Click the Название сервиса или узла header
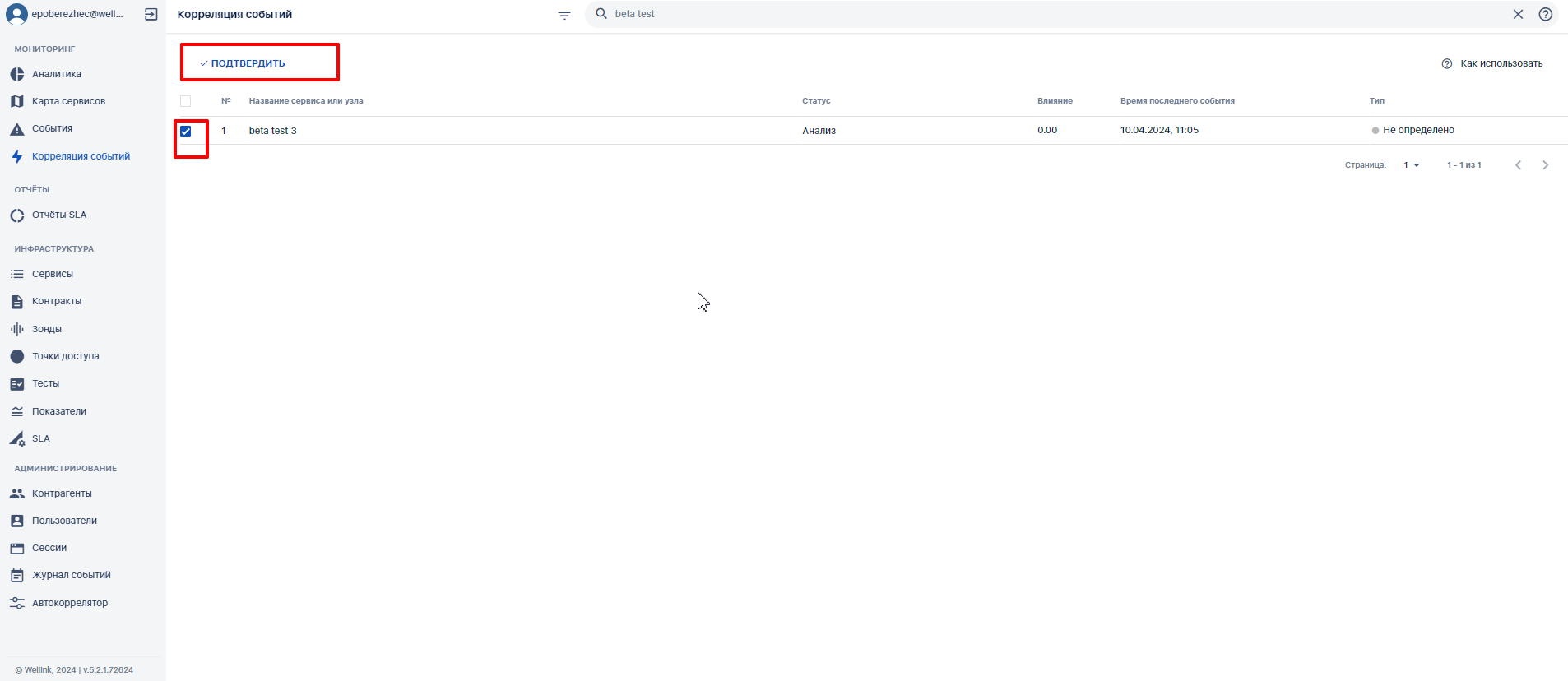This screenshot has height=681, width=1568. click(x=306, y=101)
